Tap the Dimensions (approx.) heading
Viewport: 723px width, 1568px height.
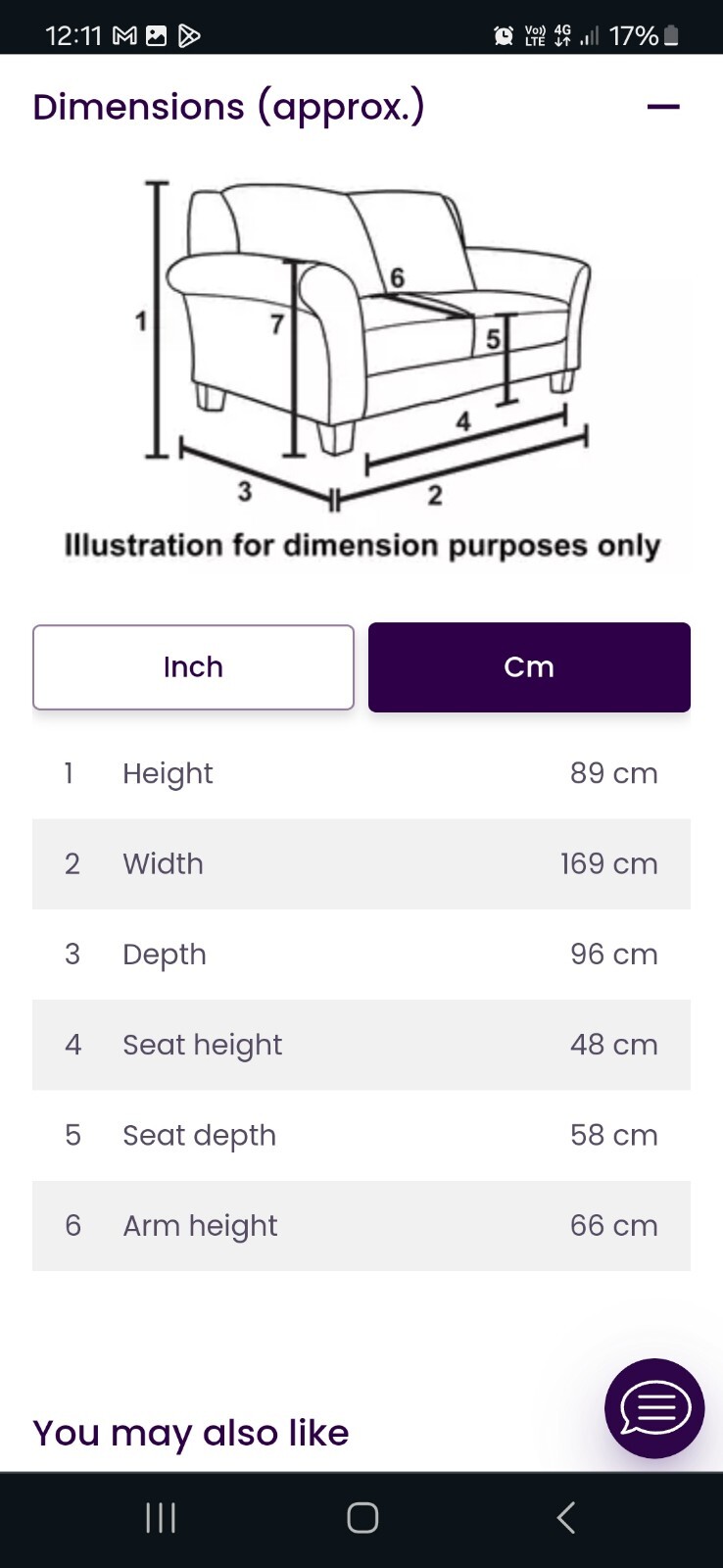tap(229, 107)
